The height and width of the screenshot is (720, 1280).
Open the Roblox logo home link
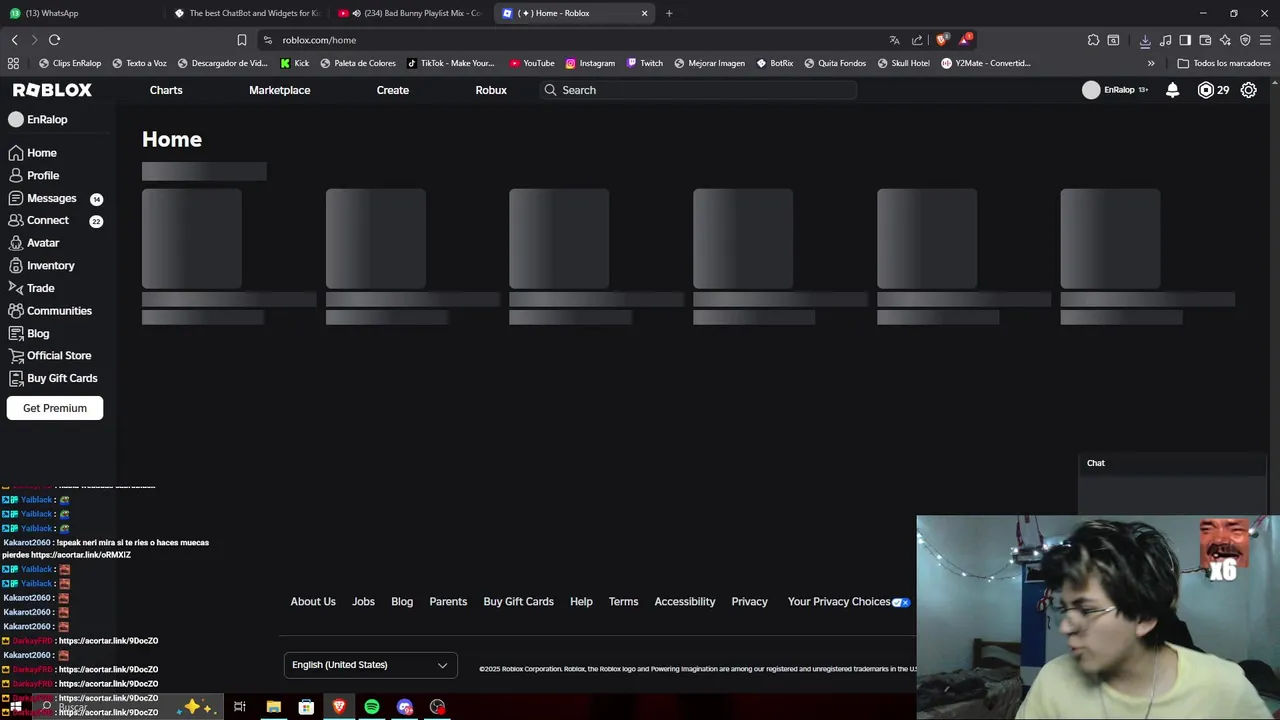point(52,90)
